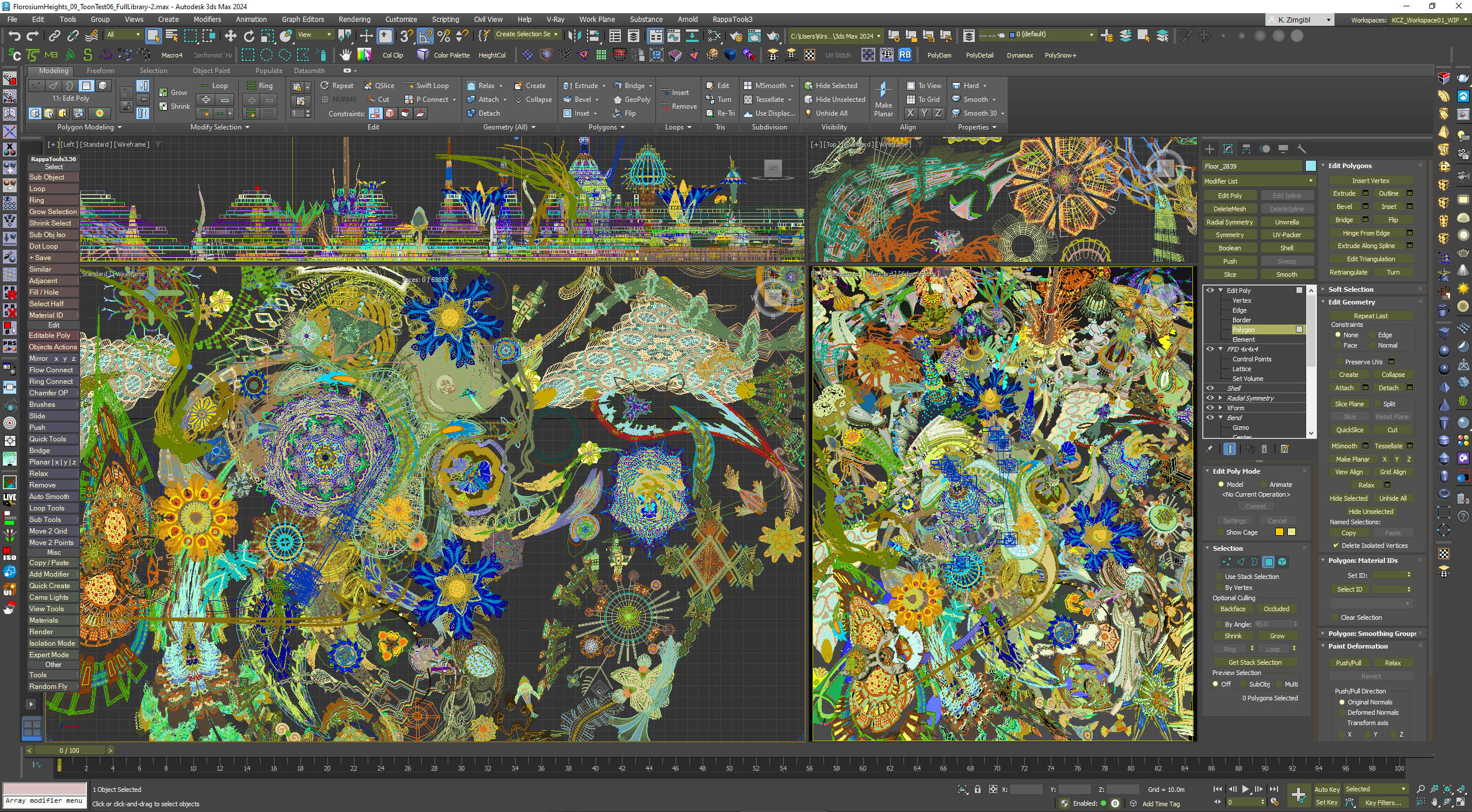The height and width of the screenshot is (812, 1472).
Task: Select Animate radio in Edit Poly Mode
Action: point(1264,485)
